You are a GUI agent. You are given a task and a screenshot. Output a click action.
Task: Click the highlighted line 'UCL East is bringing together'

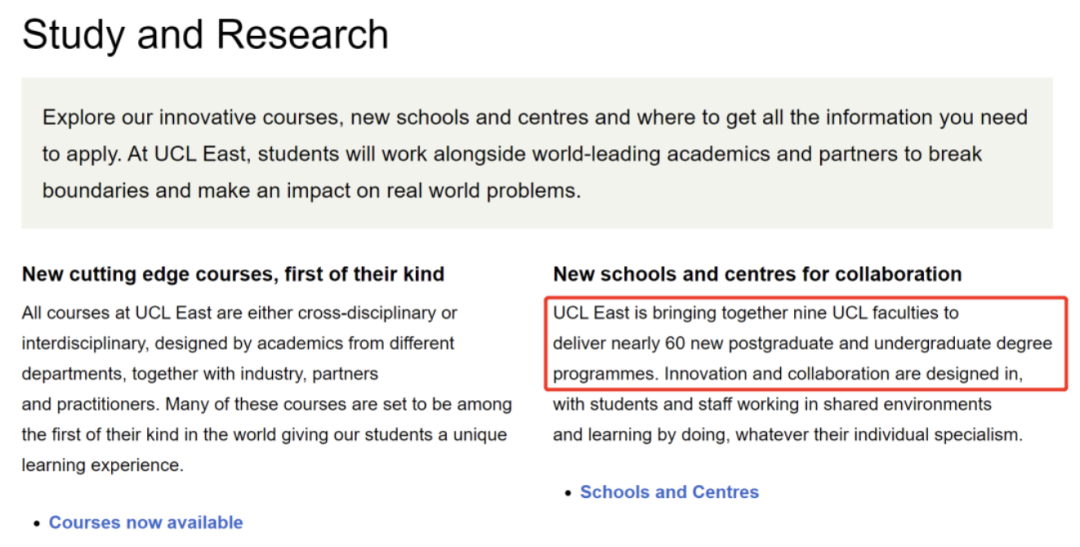click(756, 313)
